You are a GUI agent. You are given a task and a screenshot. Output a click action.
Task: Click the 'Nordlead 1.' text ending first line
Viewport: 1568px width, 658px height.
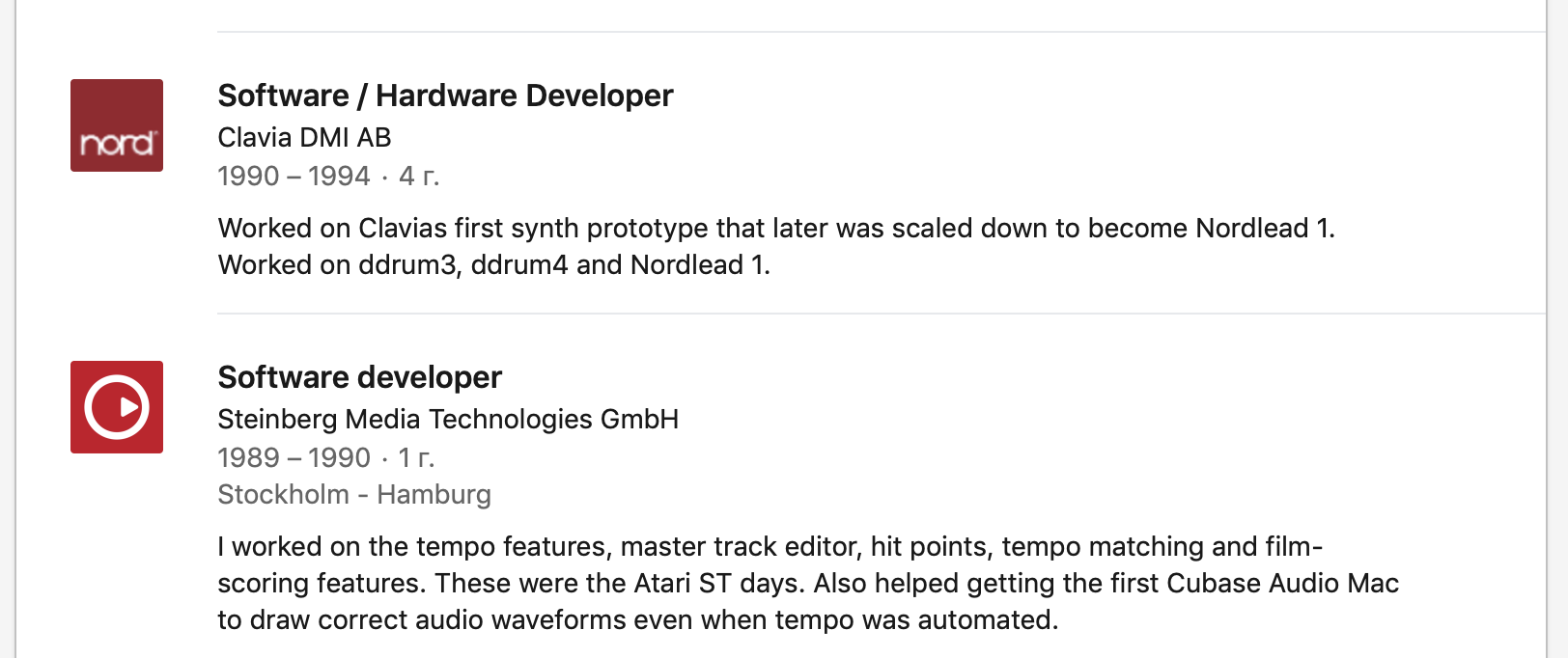click(1265, 229)
